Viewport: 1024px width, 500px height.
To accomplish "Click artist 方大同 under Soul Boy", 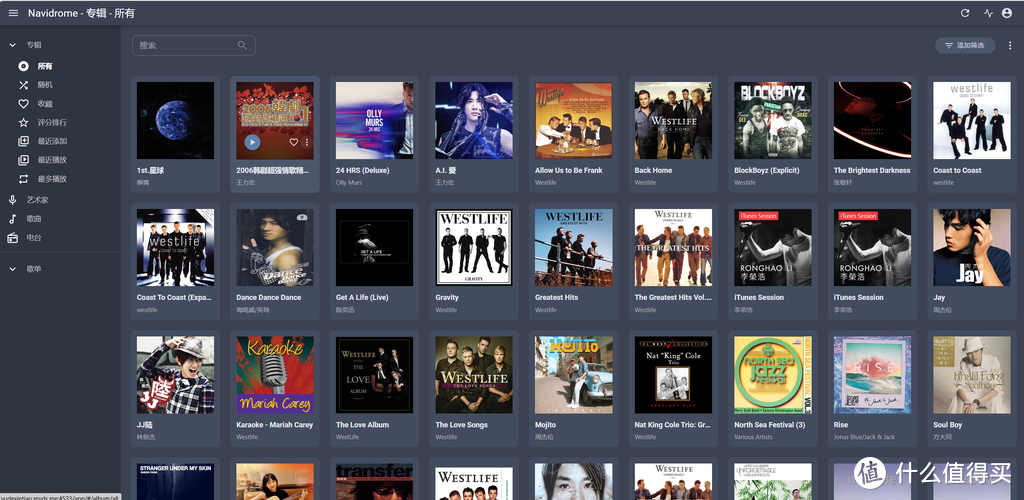I will point(942,437).
